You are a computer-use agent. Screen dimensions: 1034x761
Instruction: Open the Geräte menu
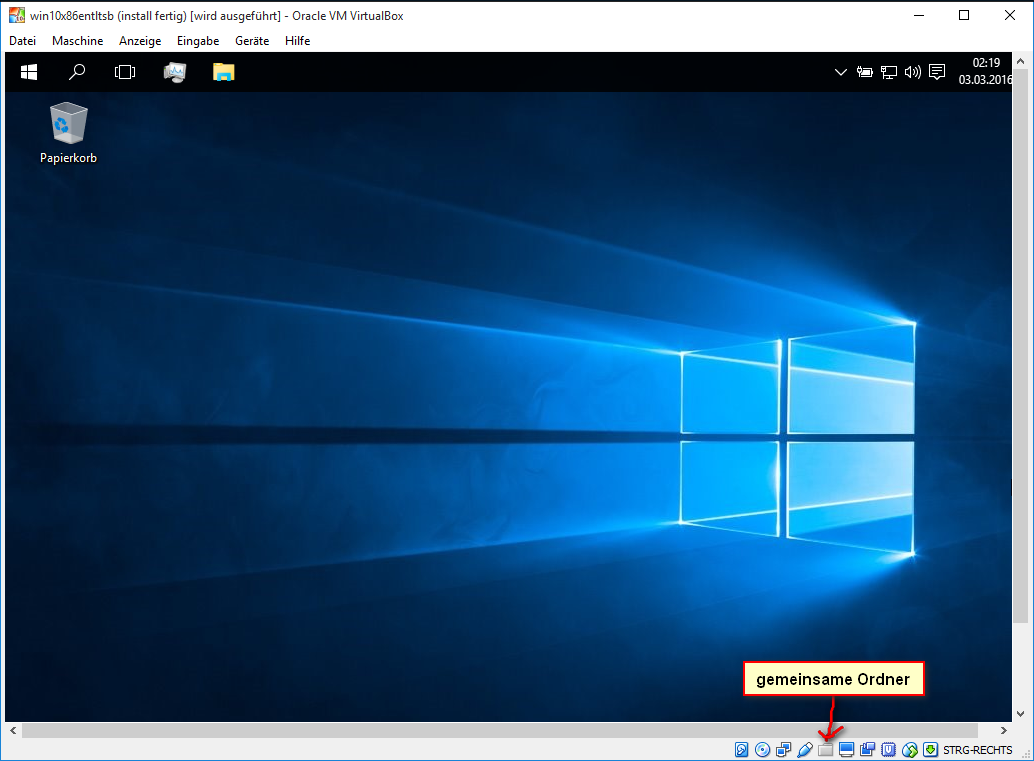[x=252, y=41]
